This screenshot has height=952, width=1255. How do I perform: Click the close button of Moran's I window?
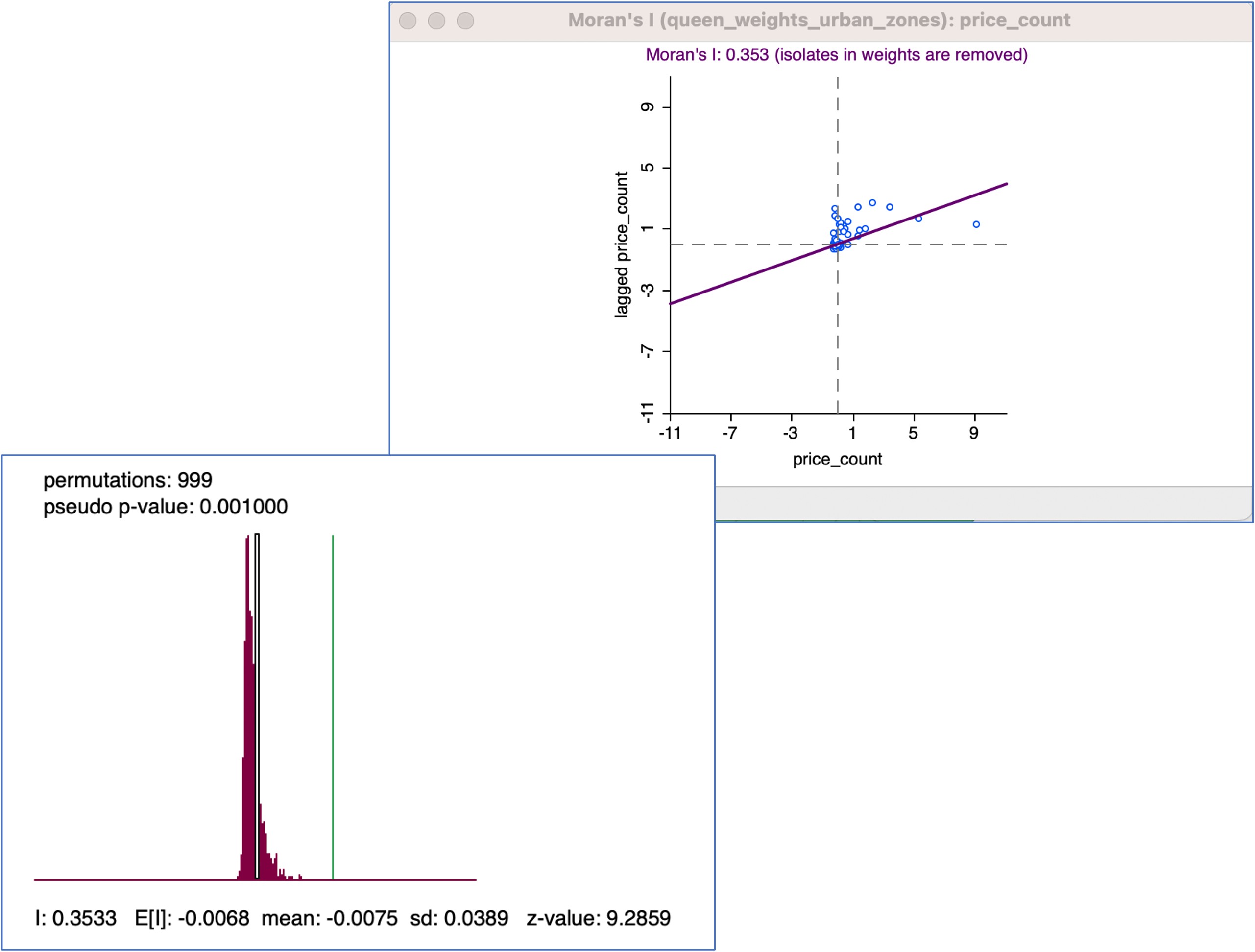tap(408, 21)
